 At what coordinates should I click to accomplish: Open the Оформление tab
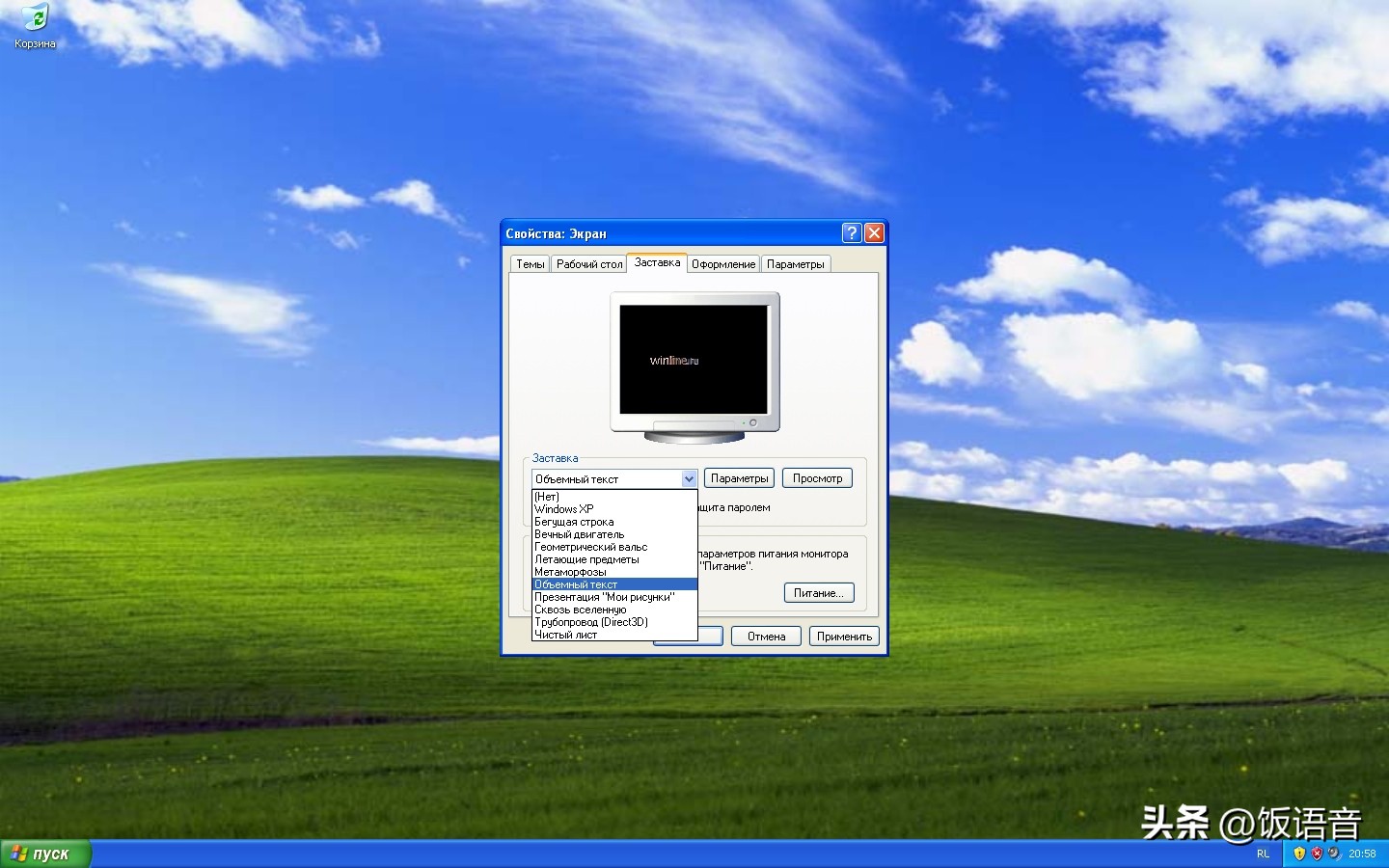click(x=723, y=263)
